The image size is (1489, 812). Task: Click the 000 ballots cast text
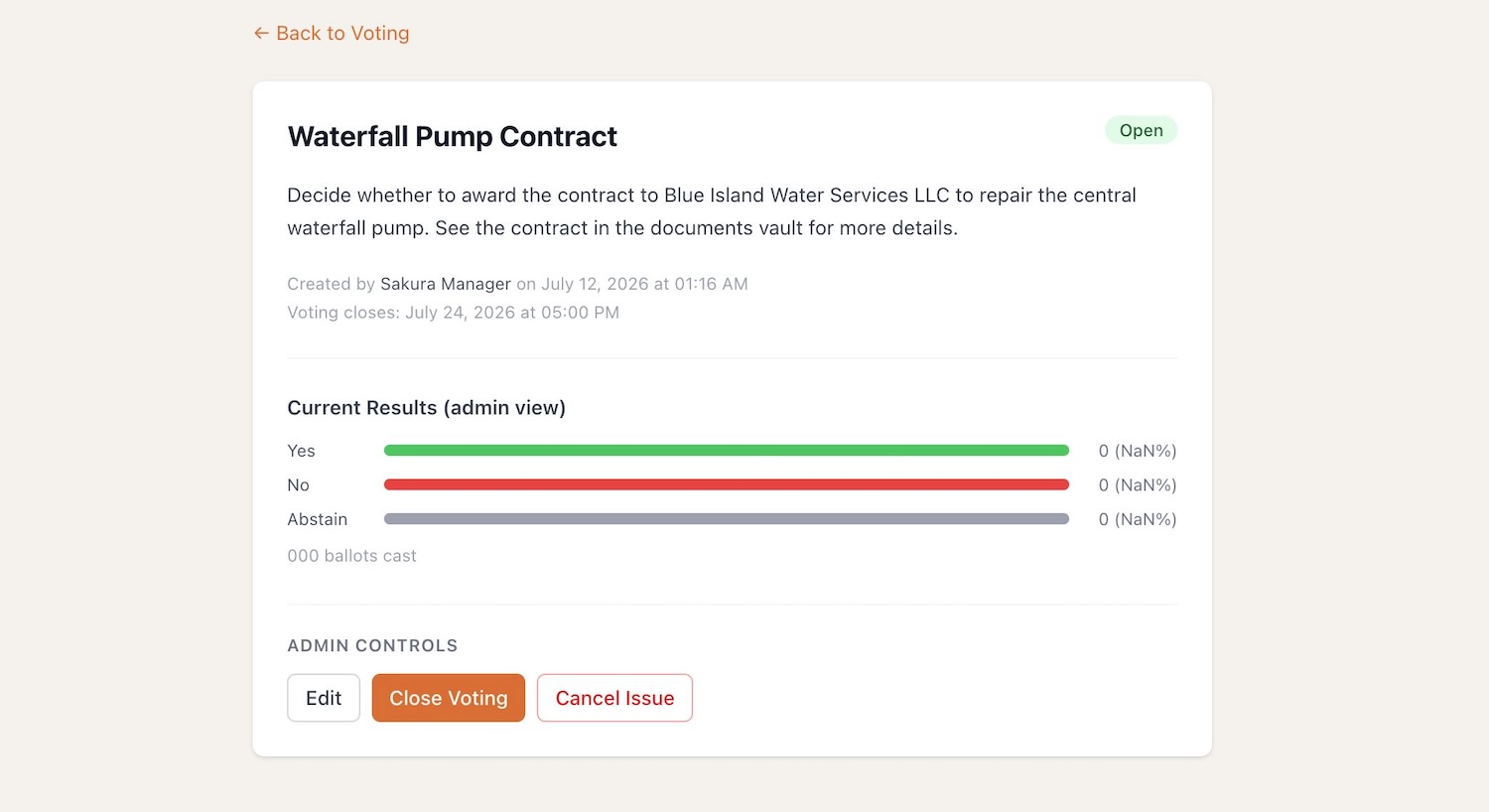click(352, 556)
